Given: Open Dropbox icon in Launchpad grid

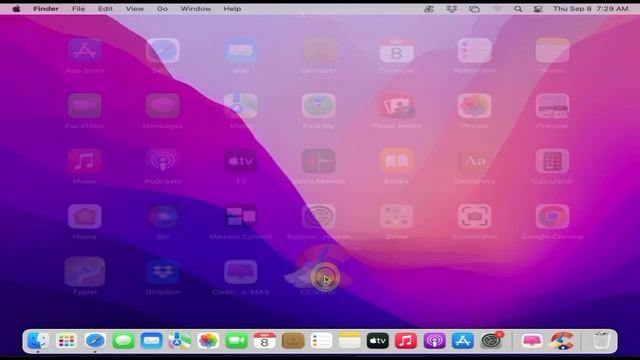Looking at the screenshot, I should [x=162, y=272].
